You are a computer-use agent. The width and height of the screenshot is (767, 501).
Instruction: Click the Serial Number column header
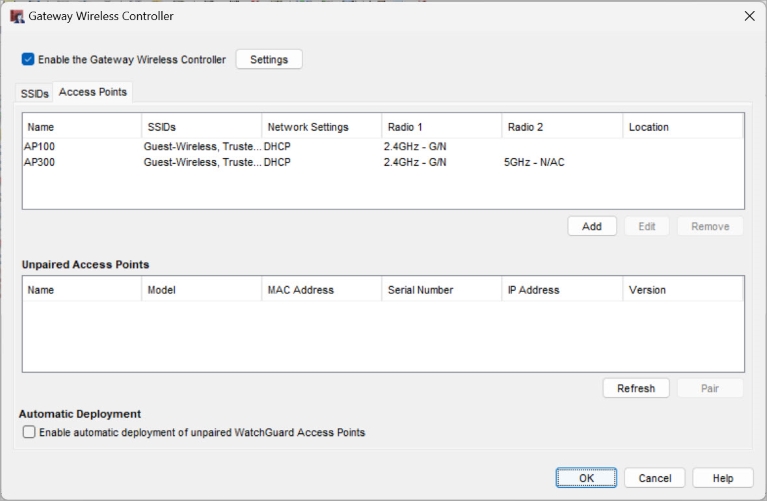[x=442, y=290]
